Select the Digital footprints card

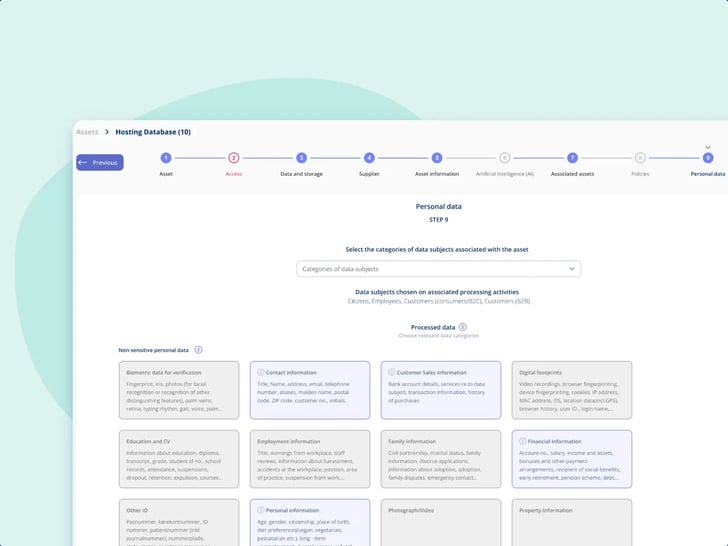[x=572, y=390]
